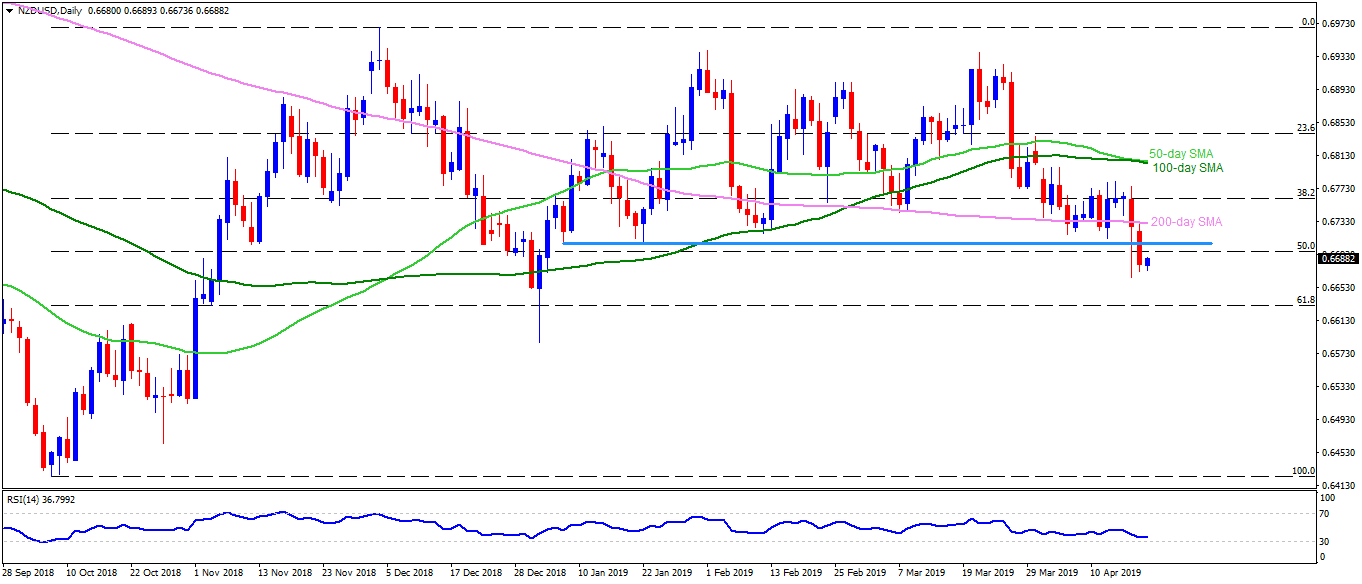The image size is (1362, 584).
Task: Click the 100-day SMA label
Action: point(1187,168)
